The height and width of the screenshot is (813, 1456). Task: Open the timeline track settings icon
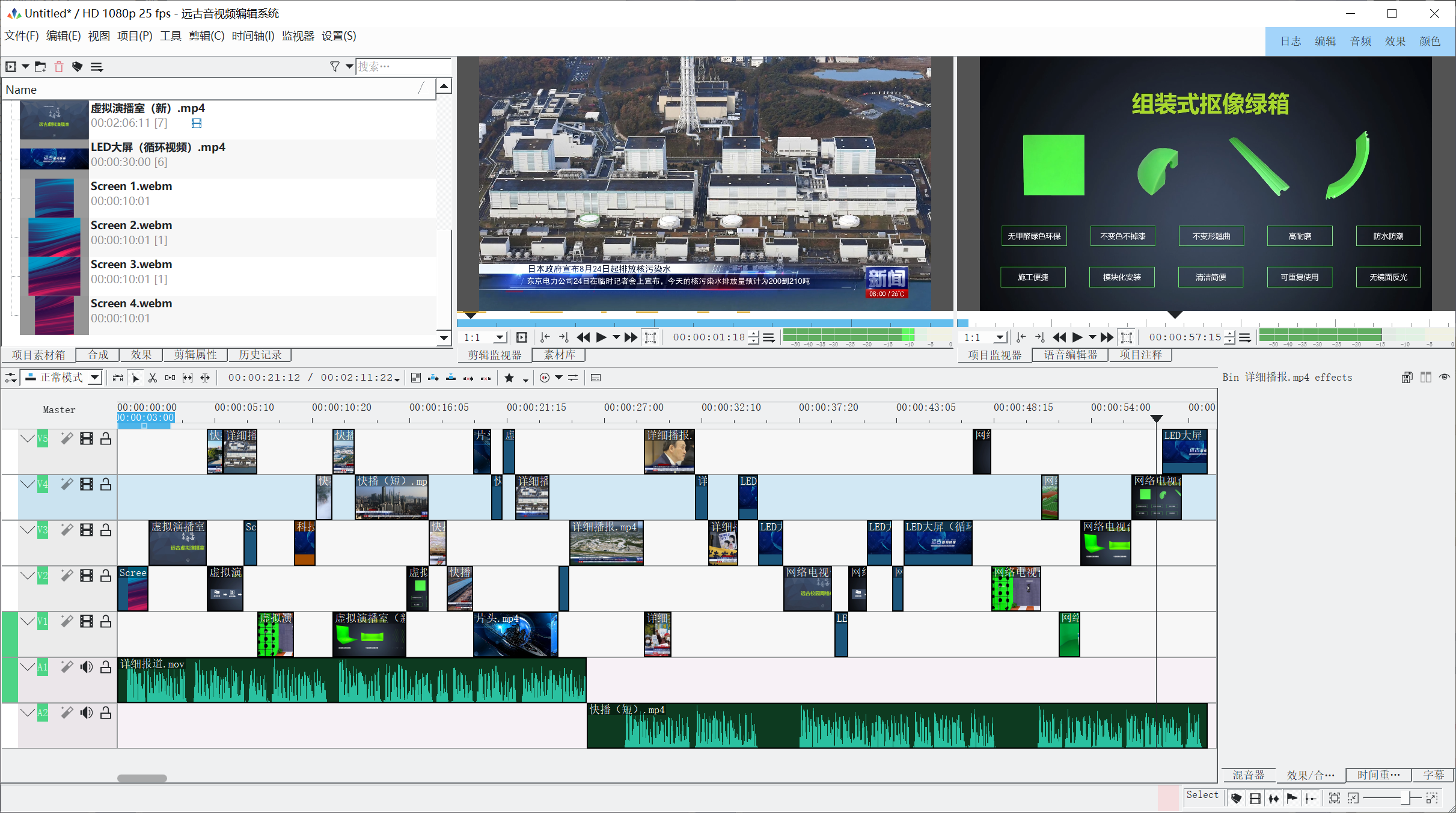11,378
